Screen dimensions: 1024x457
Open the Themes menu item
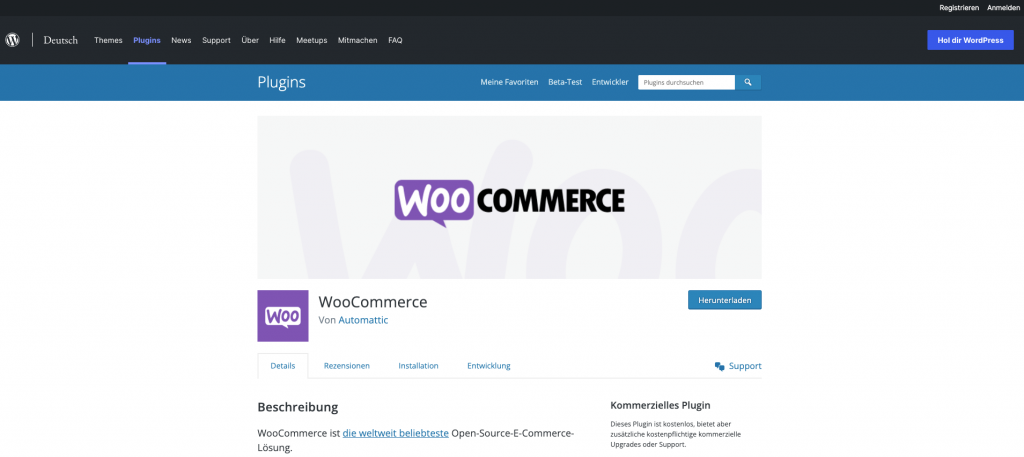pyautogui.click(x=108, y=40)
